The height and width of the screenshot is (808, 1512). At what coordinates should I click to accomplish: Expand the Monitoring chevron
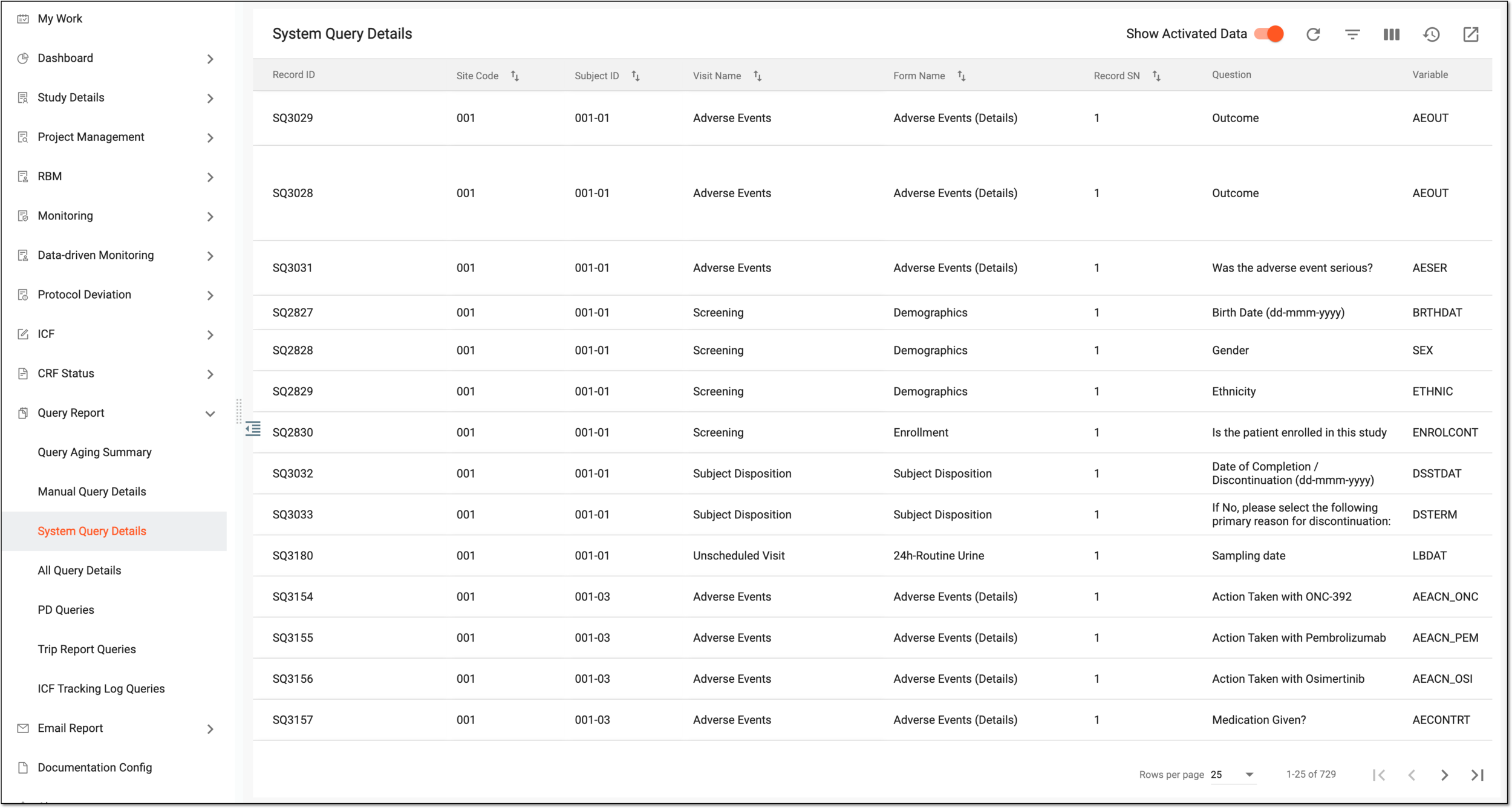click(x=210, y=216)
